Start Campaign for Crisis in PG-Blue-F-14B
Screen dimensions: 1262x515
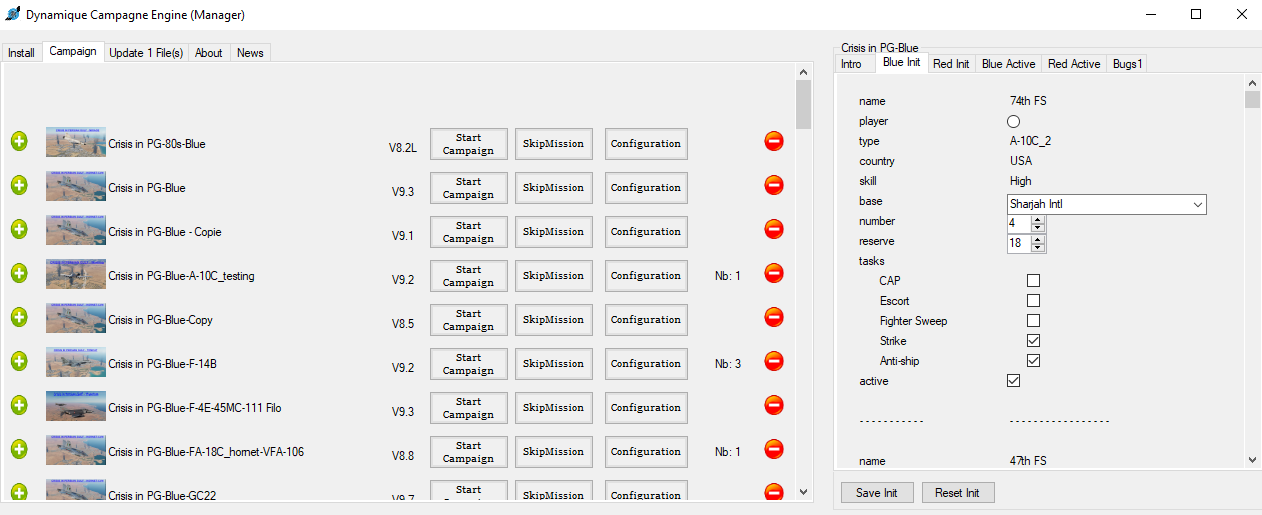[x=468, y=364]
